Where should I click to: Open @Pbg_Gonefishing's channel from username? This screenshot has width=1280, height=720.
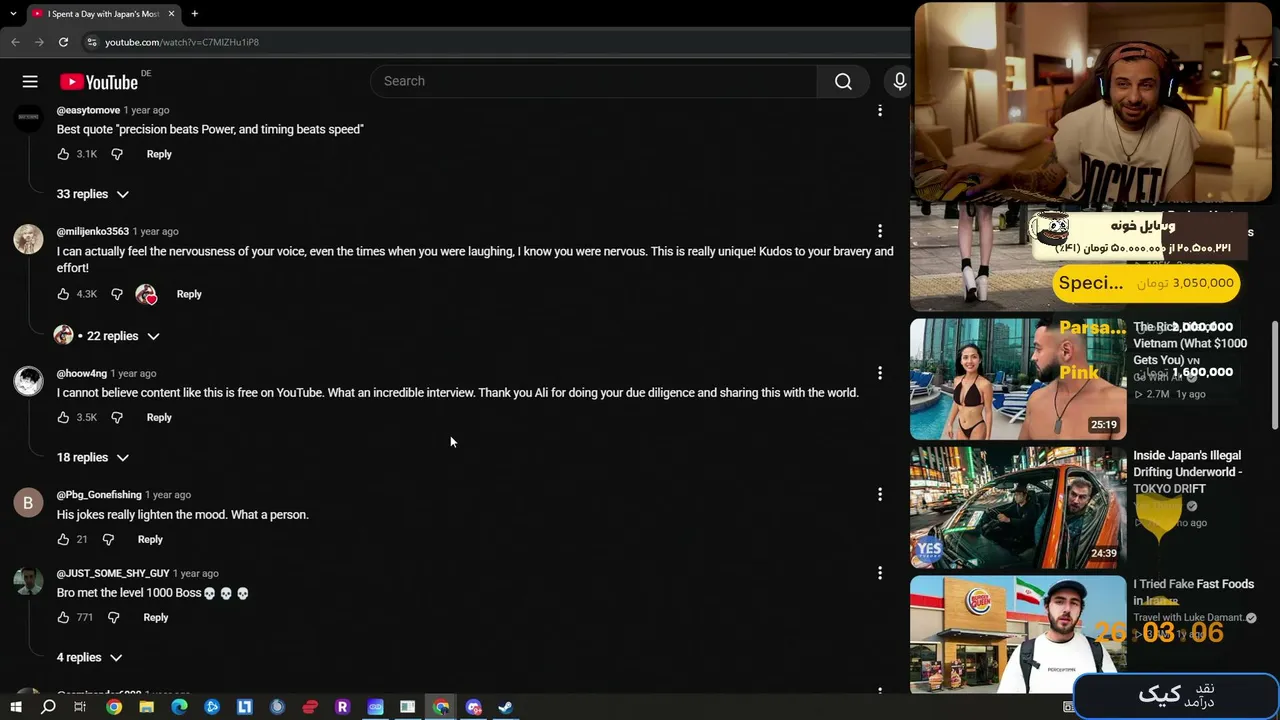click(x=99, y=494)
